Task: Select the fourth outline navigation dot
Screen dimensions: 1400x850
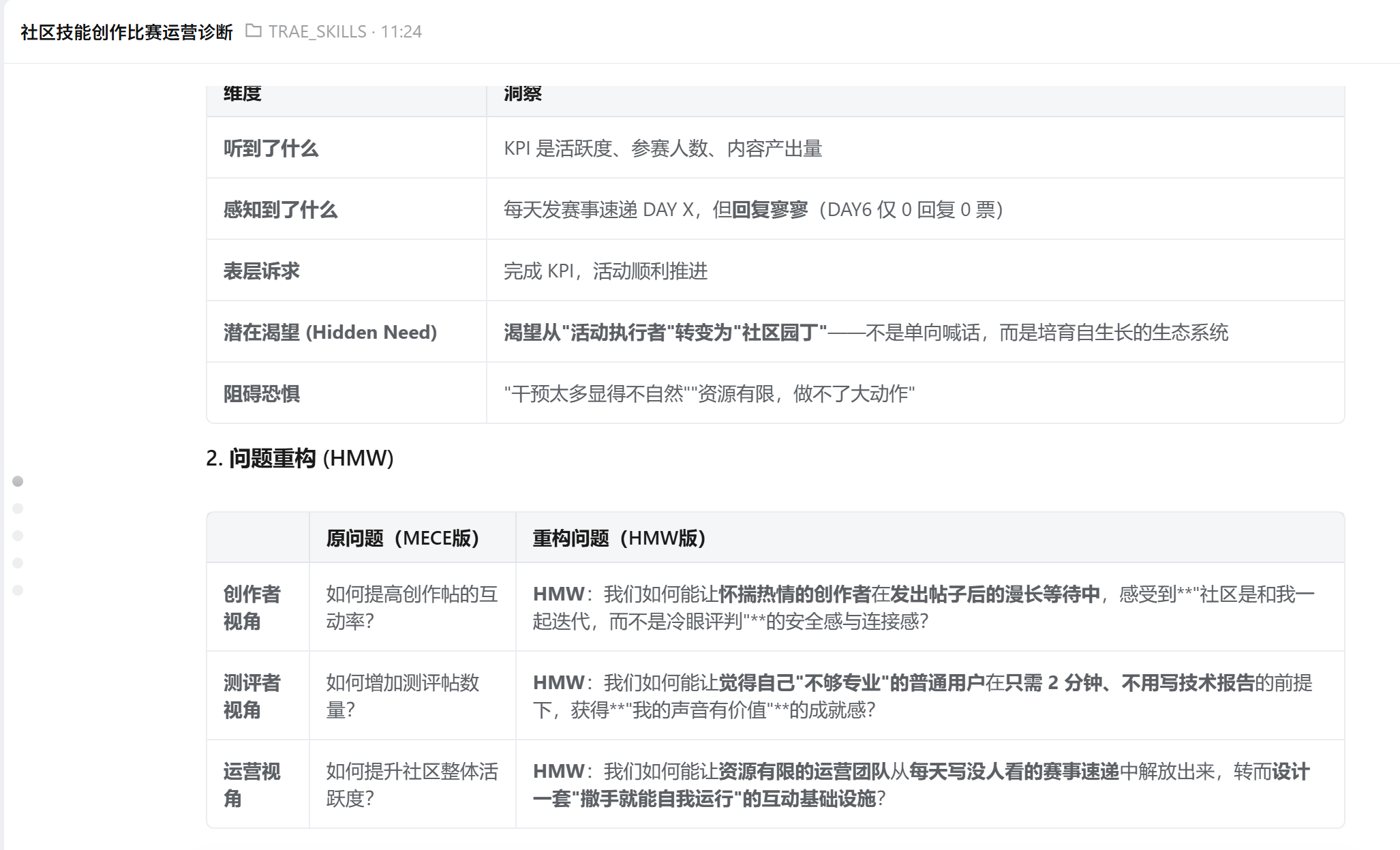Action: click(18, 563)
